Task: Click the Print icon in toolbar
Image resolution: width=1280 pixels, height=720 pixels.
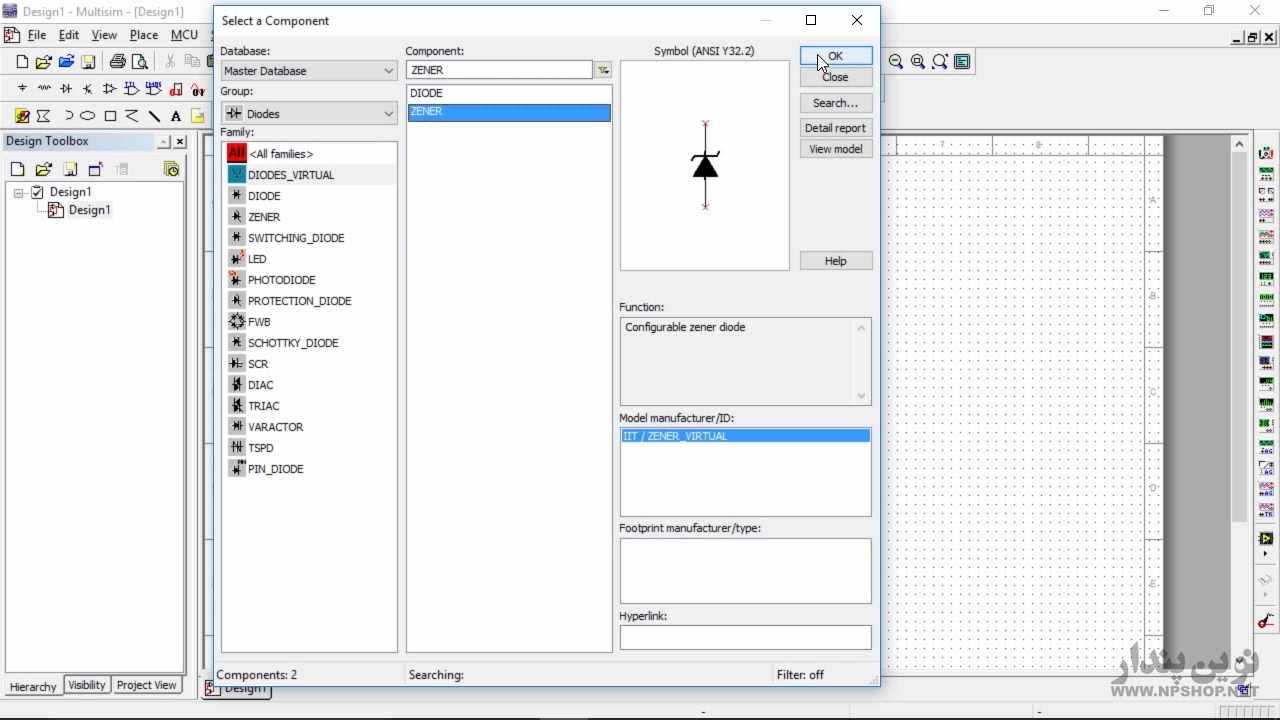Action: [x=117, y=62]
